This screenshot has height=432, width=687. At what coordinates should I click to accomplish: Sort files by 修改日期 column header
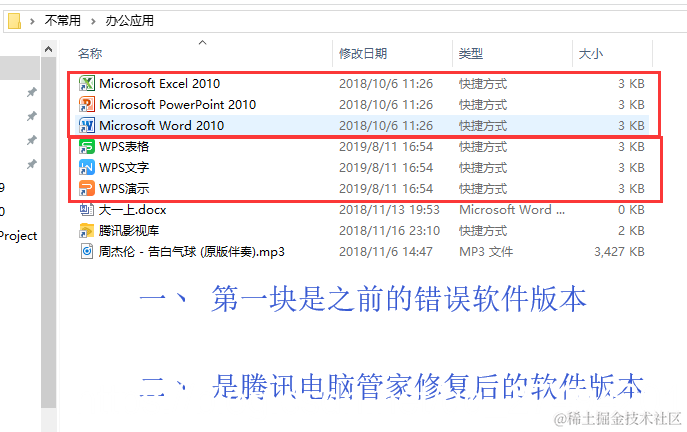coord(363,53)
